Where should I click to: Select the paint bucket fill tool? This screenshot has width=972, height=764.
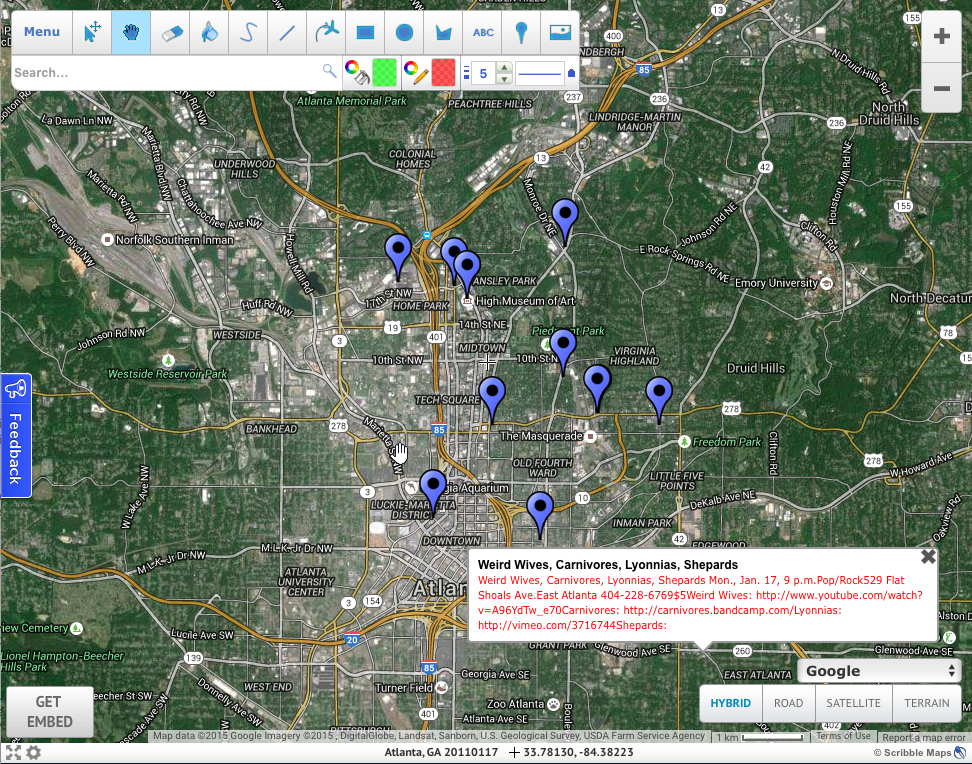tap(209, 32)
